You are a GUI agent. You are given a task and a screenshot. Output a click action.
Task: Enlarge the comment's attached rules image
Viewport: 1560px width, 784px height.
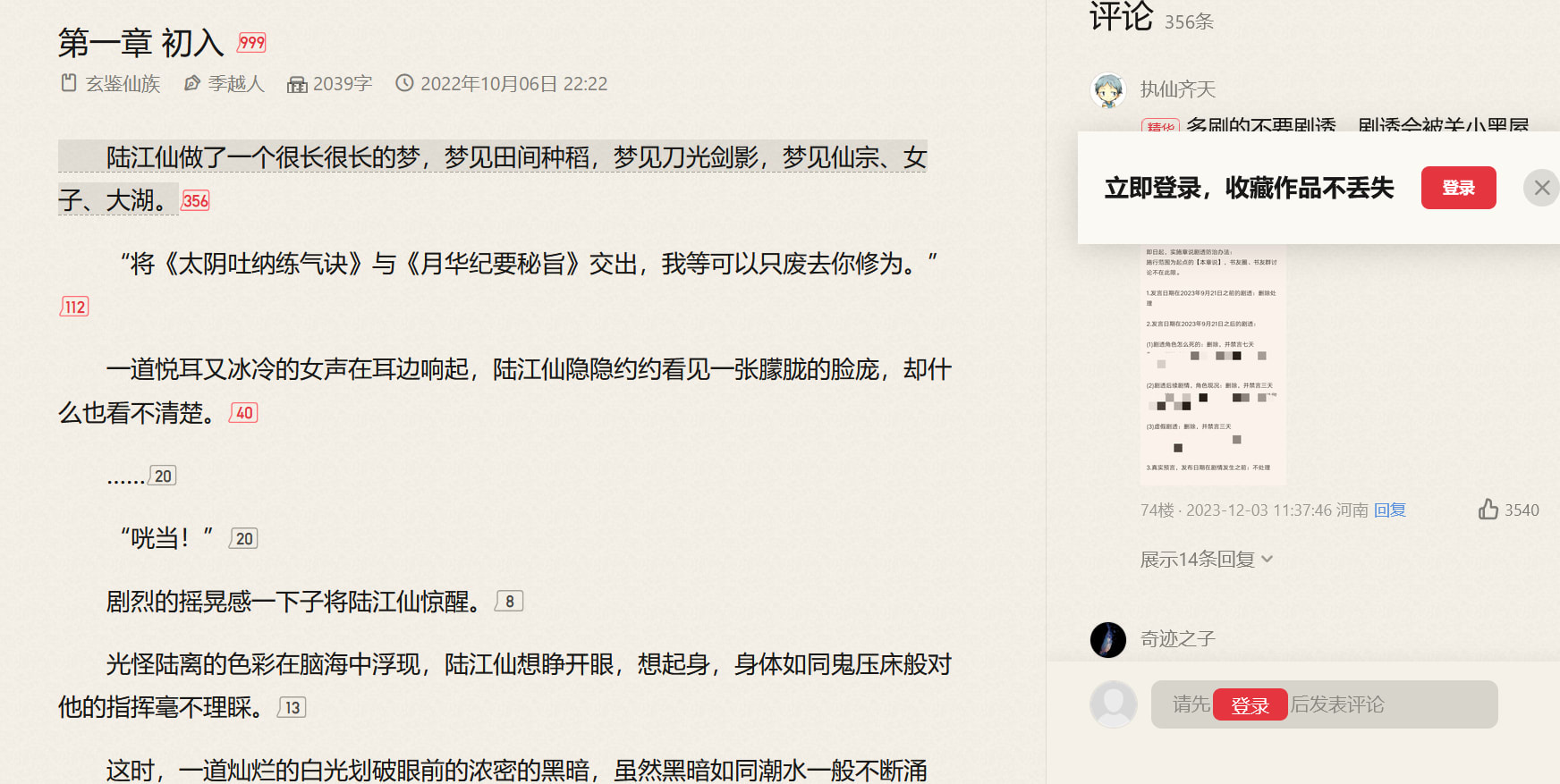click(x=1213, y=365)
